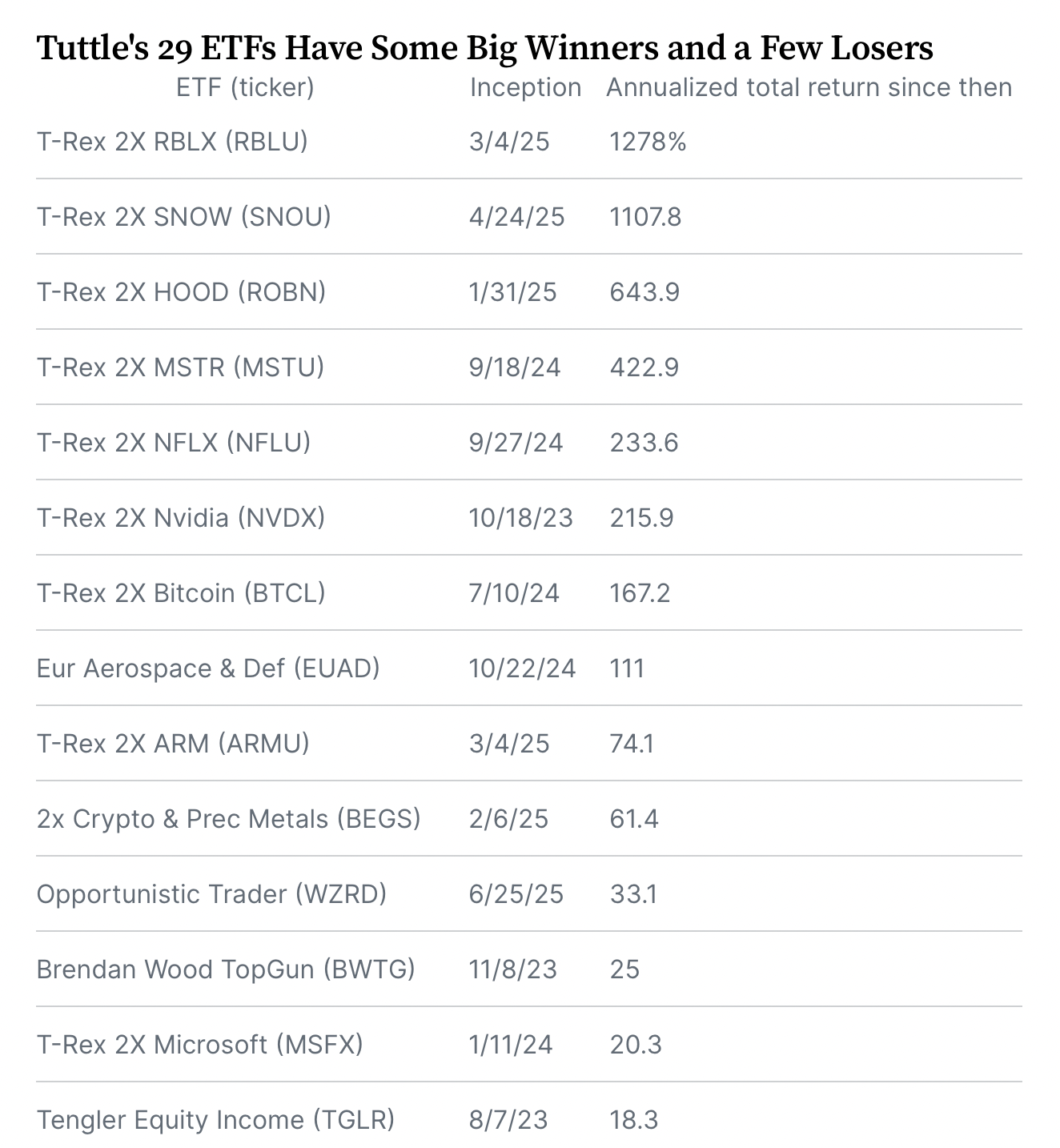The image size is (1060, 1148).
Task: Click T-Rex 2X SNOW (SNOU) name
Action: point(183,217)
